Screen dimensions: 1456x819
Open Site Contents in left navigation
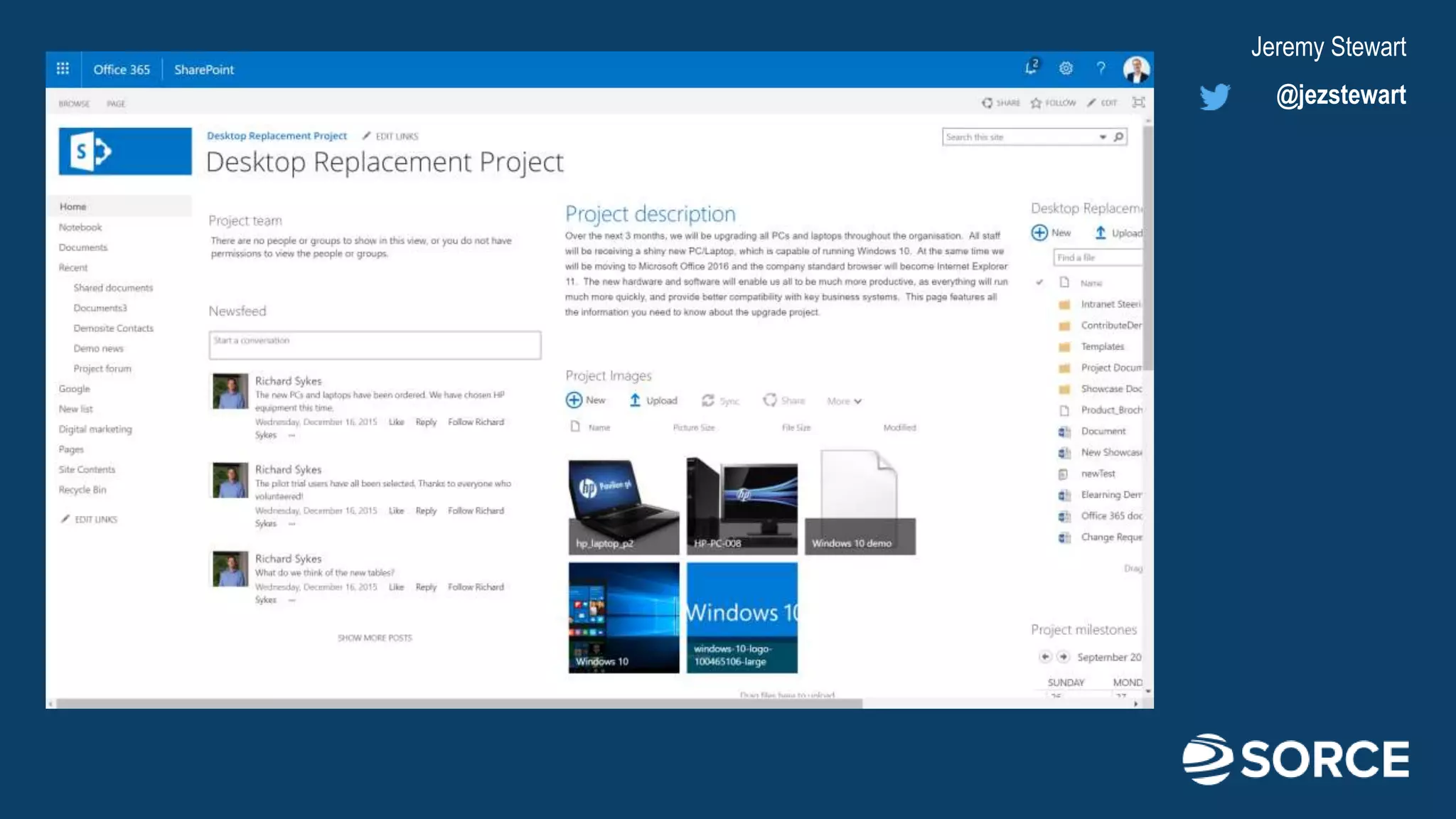pyautogui.click(x=87, y=470)
